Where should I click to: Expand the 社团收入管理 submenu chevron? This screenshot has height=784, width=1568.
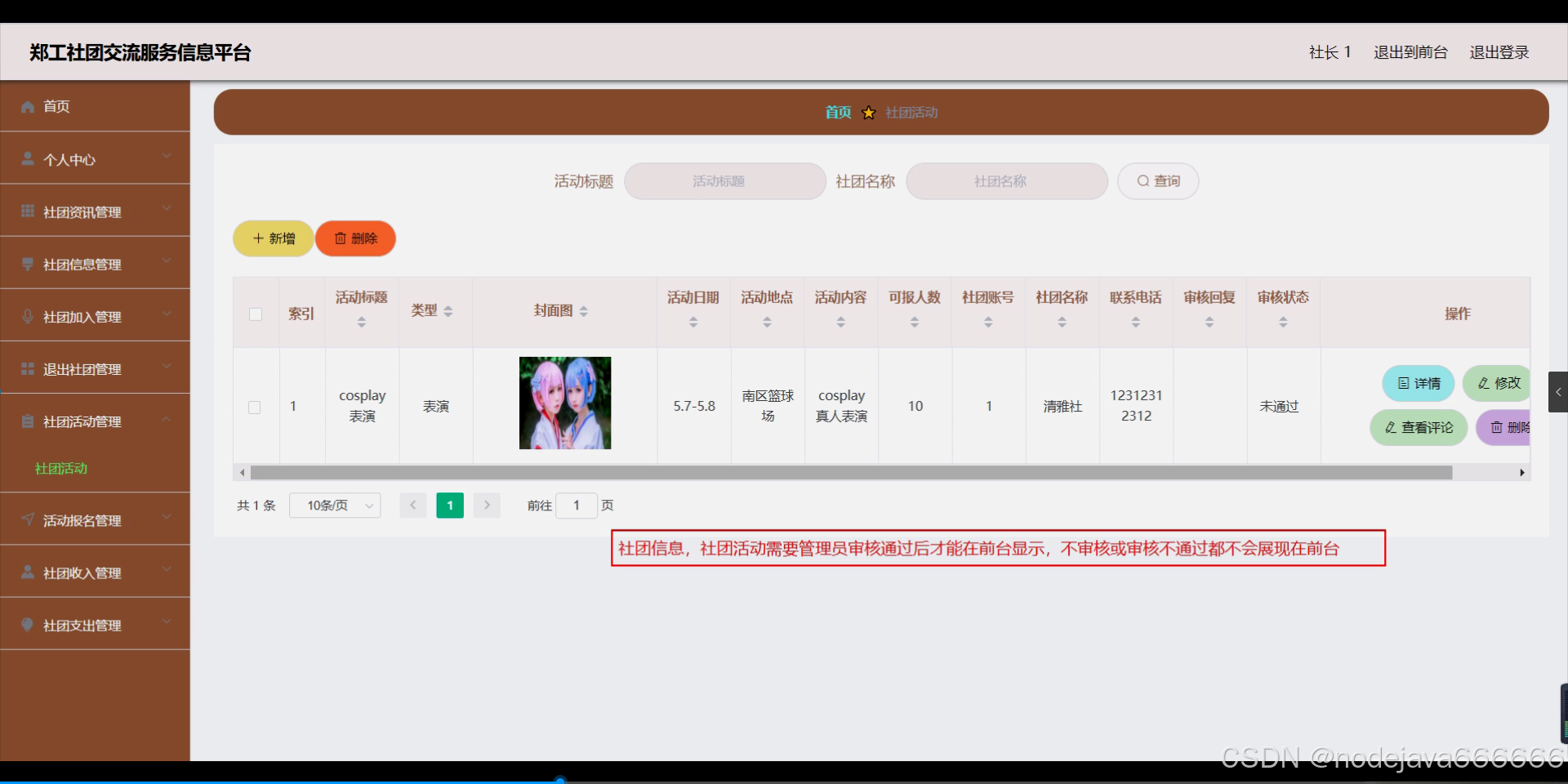coord(167,569)
